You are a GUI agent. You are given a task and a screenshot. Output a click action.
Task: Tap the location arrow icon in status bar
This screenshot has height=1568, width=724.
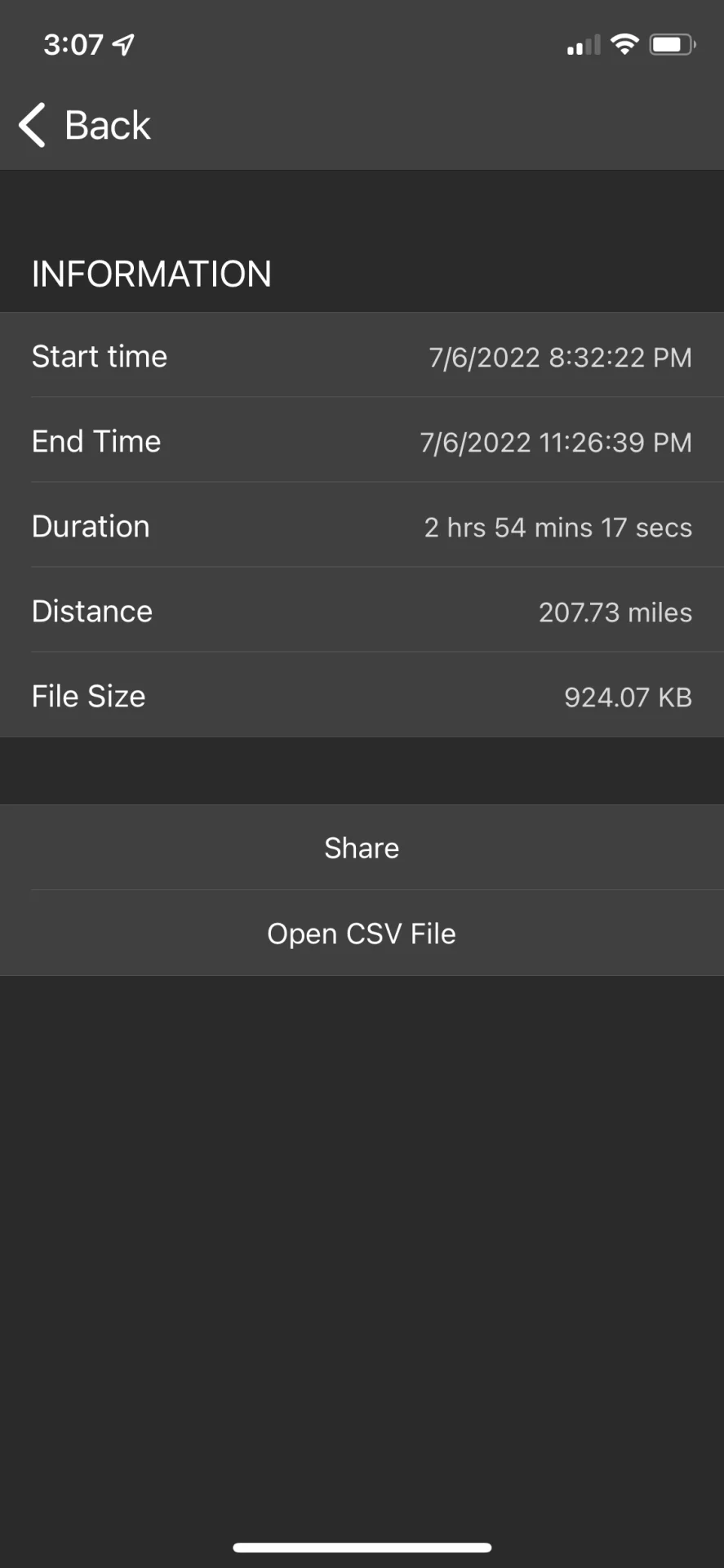pyautogui.click(x=124, y=44)
